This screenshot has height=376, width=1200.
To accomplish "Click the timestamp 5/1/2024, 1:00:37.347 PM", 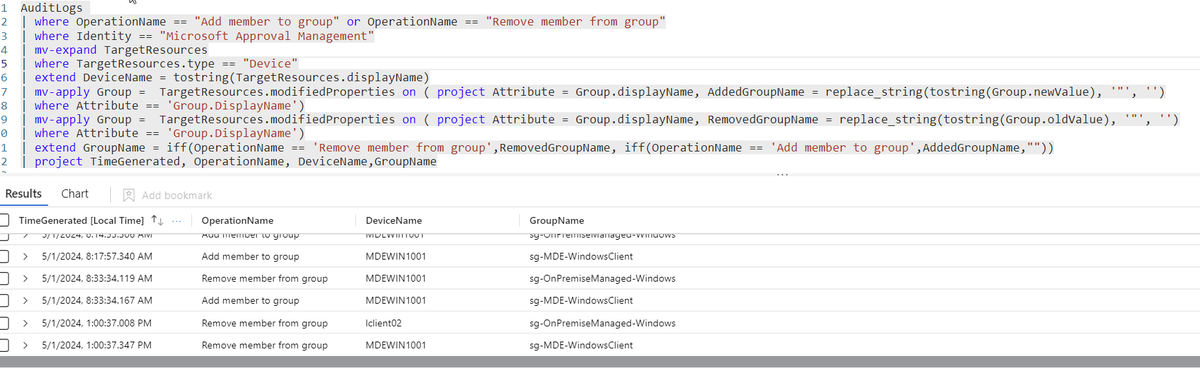I will pyautogui.click(x=97, y=346).
